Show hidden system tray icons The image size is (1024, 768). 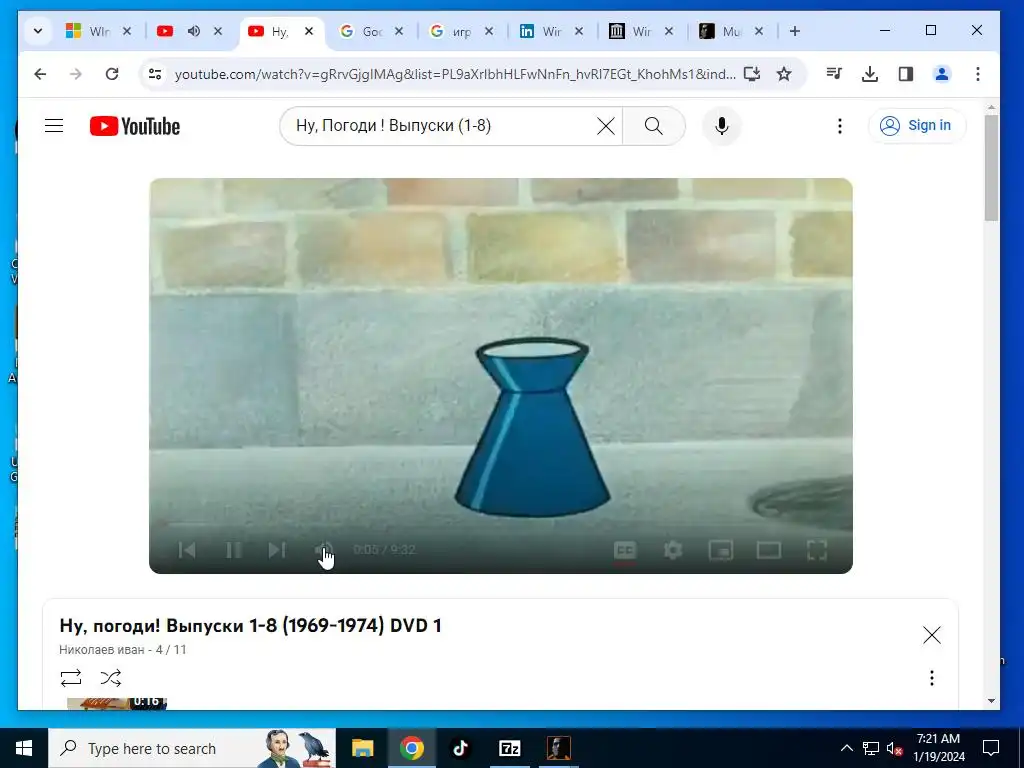click(846, 748)
